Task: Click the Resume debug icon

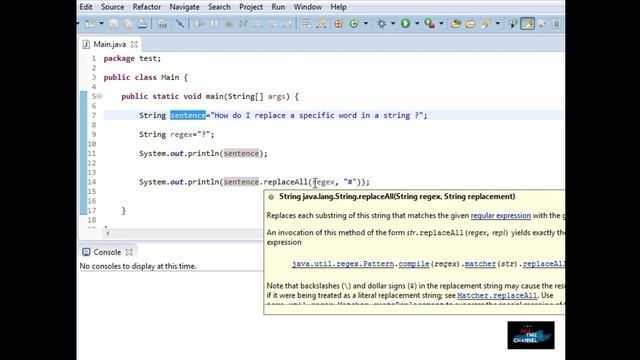Action: 199,24
